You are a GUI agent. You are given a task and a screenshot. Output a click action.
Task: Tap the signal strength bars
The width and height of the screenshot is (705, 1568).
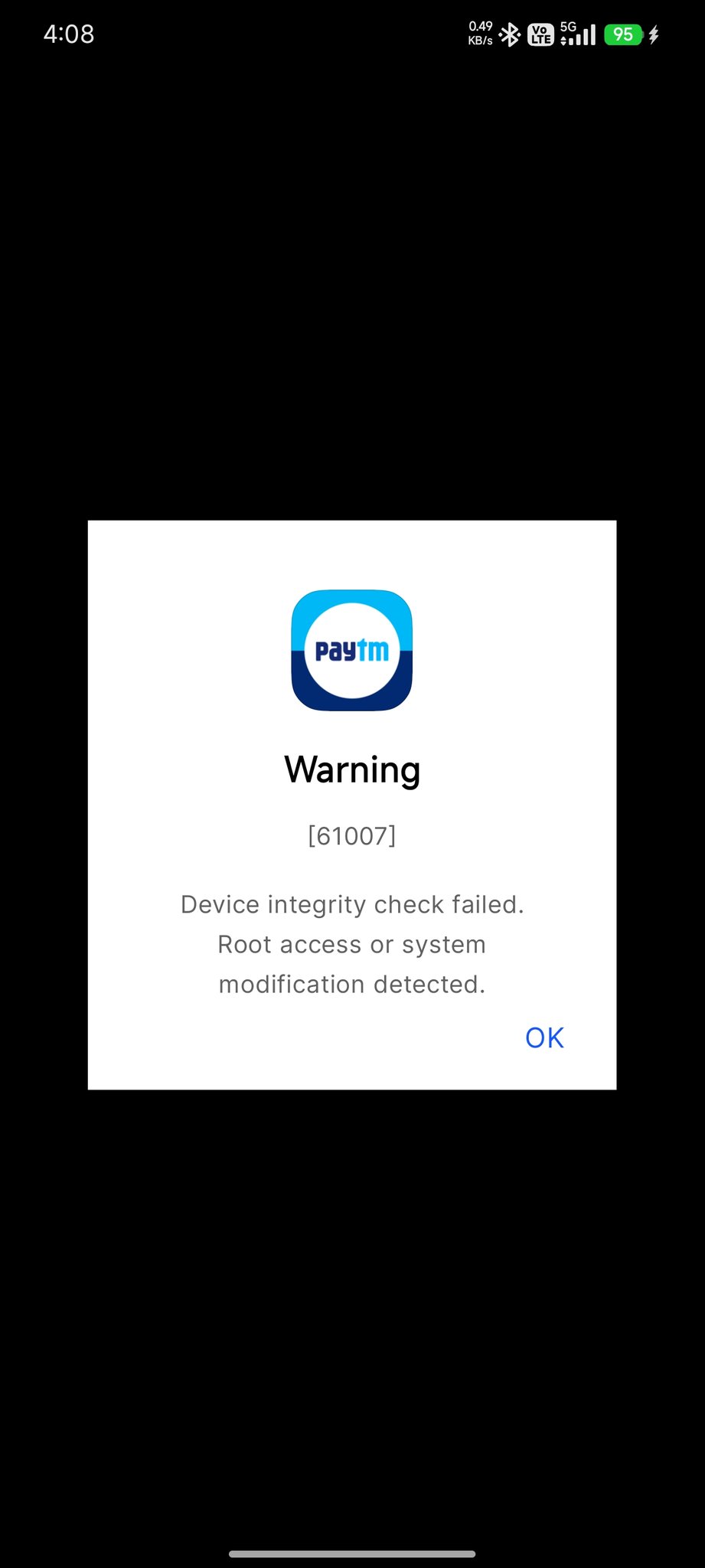583,35
